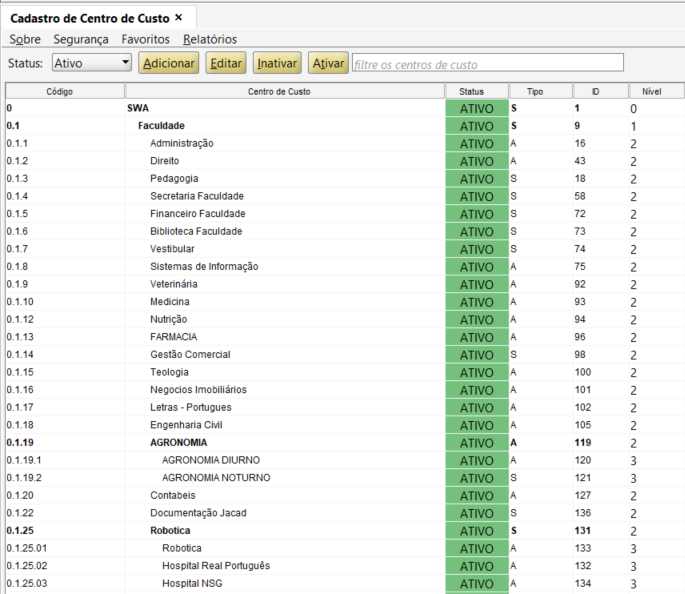The height and width of the screenshot is (594, 685).
Task: Select the Secretaria Faculdade row
Action: click(x=345, y=196)
